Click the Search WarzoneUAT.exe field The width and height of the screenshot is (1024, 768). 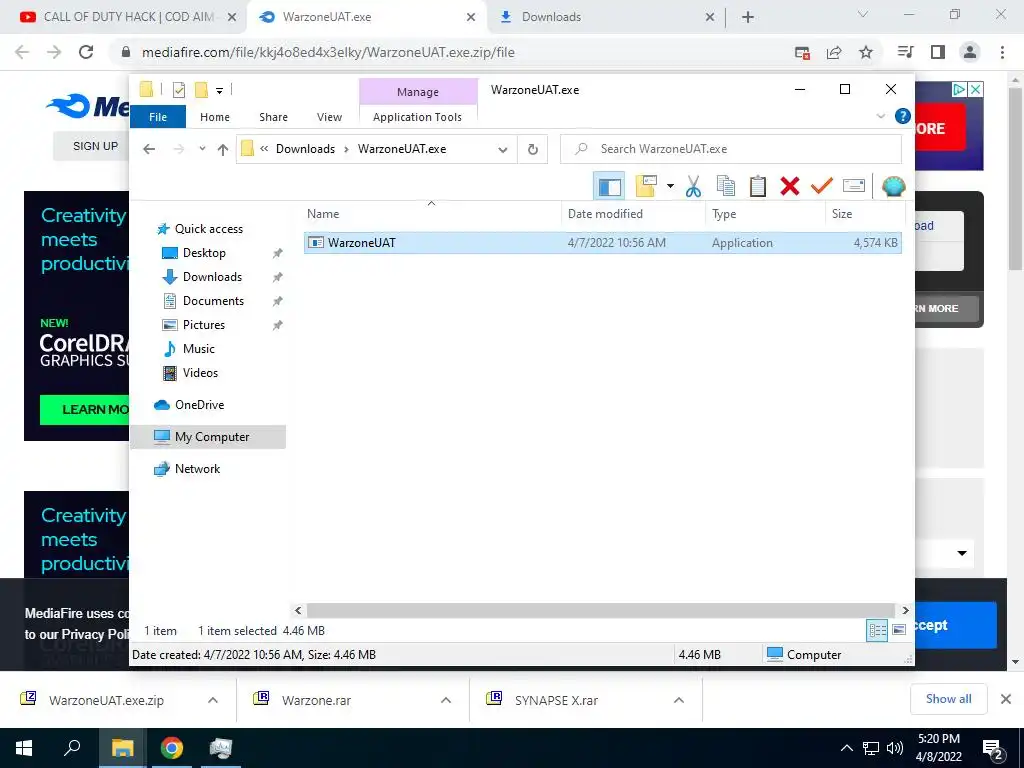pyautogui.click(x=731, y=149)
